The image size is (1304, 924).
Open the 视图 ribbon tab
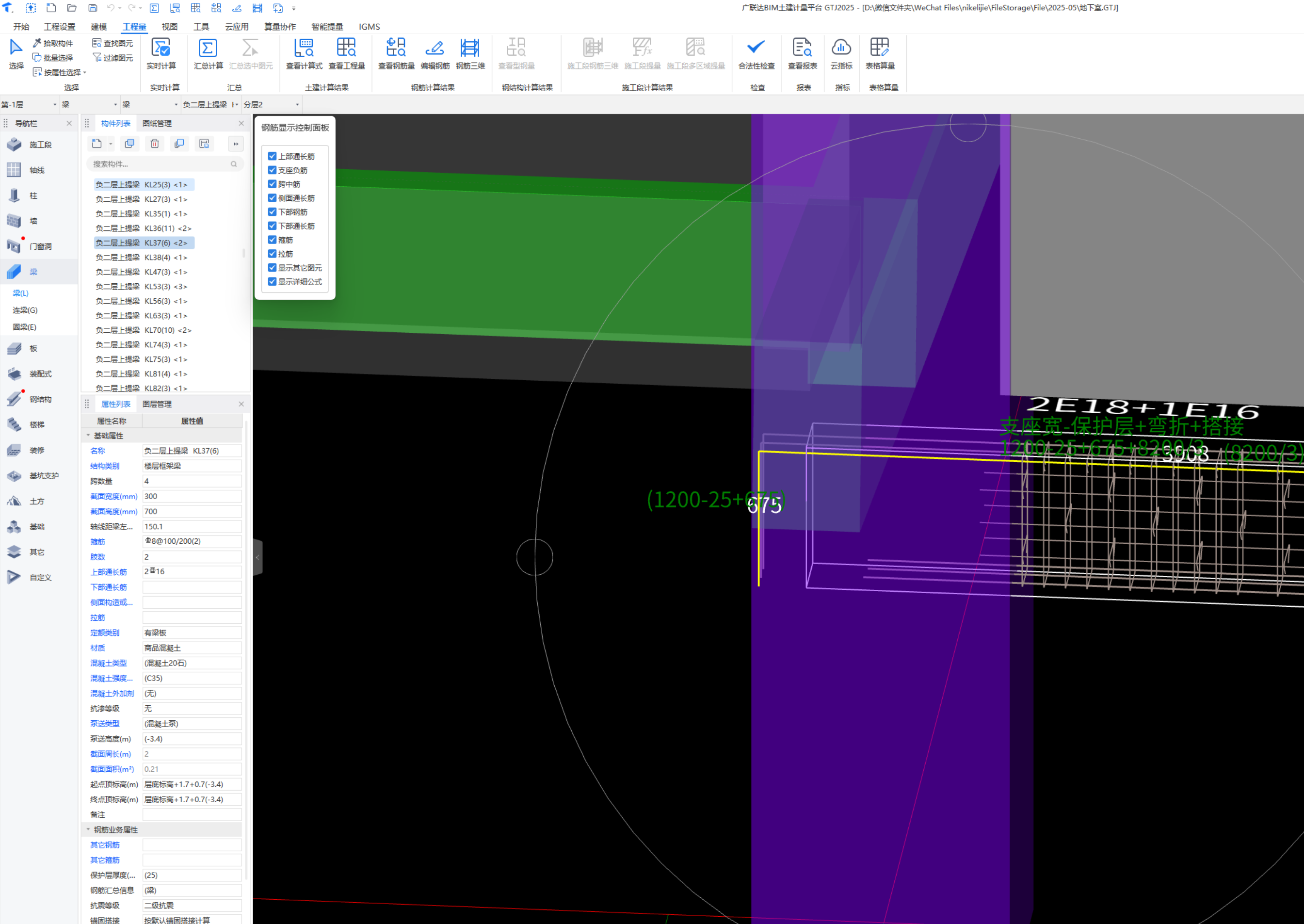click(169, 27)
